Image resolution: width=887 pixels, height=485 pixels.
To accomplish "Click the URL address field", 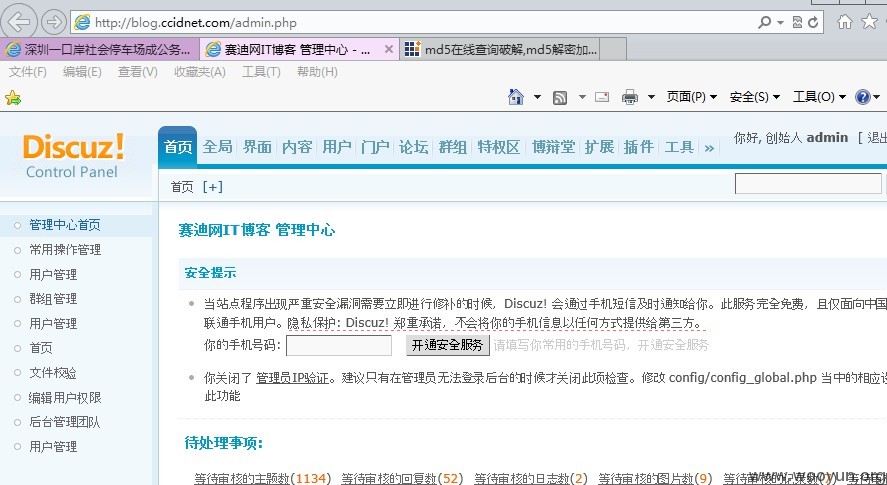I will click(x=413, y=23).
